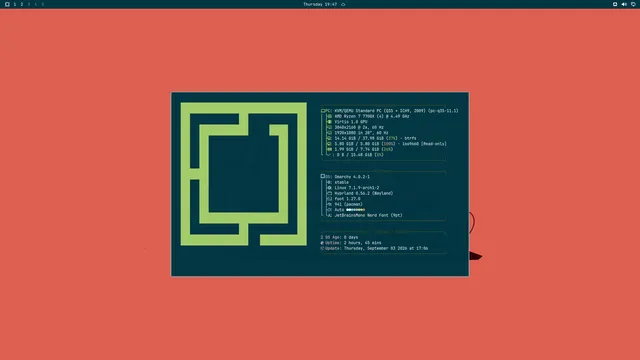Open the volume speaker icon
The height and width of the screenshot is (360, 640).
tap(624, 4)
